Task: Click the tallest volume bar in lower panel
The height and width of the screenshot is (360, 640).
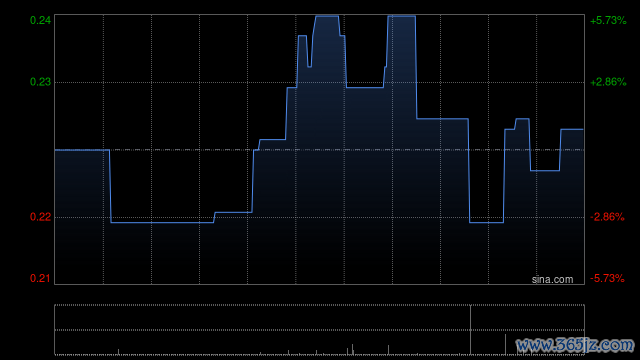Action: 470,330
